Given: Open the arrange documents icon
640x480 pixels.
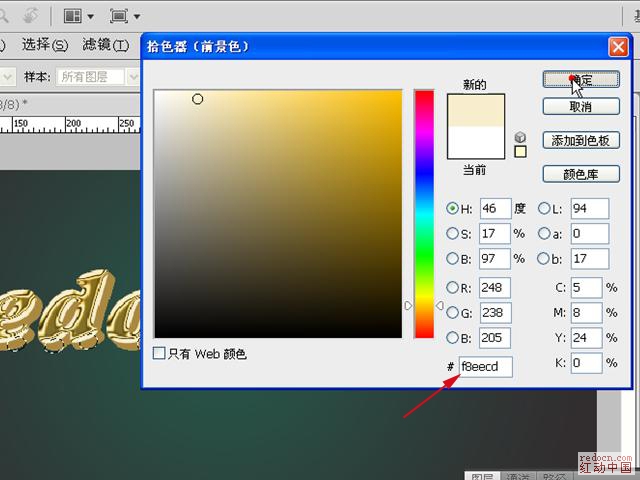Looking at the screenshot, I should (73, 16).
